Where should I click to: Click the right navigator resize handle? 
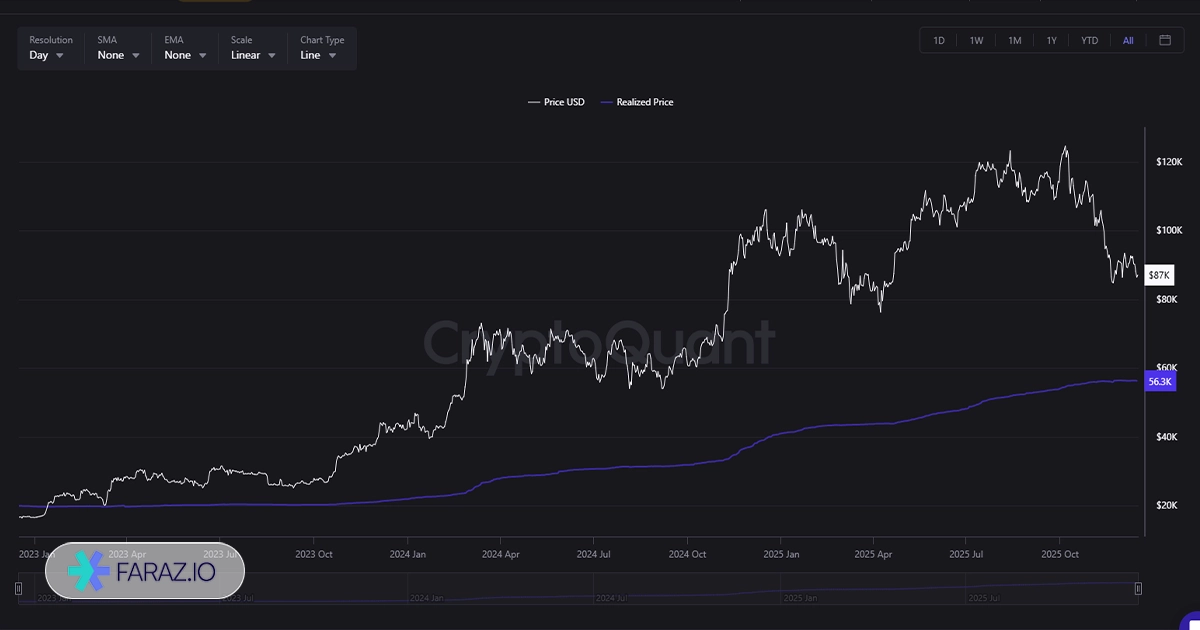tap(1138, 589)
